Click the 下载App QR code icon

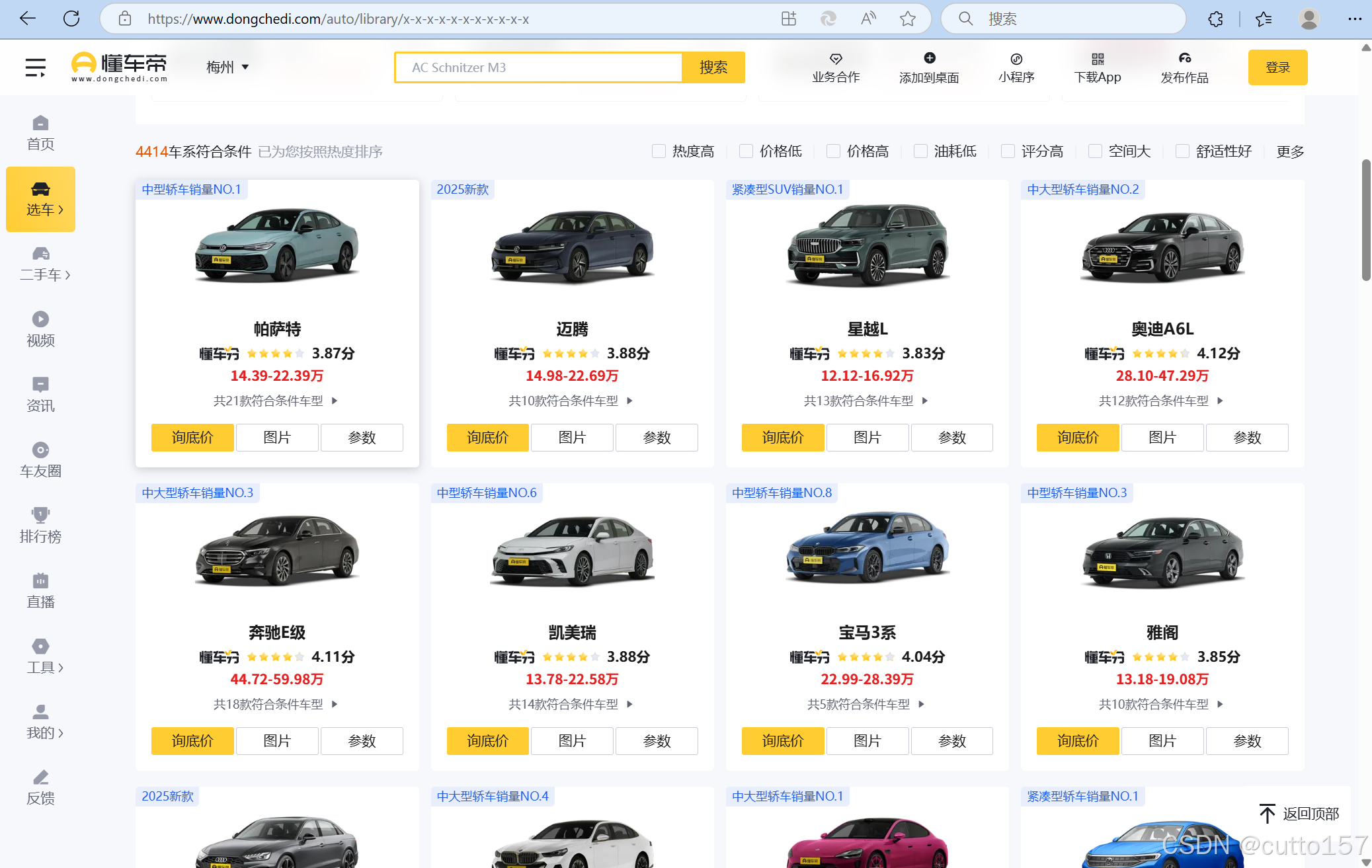pos(1098,59)
